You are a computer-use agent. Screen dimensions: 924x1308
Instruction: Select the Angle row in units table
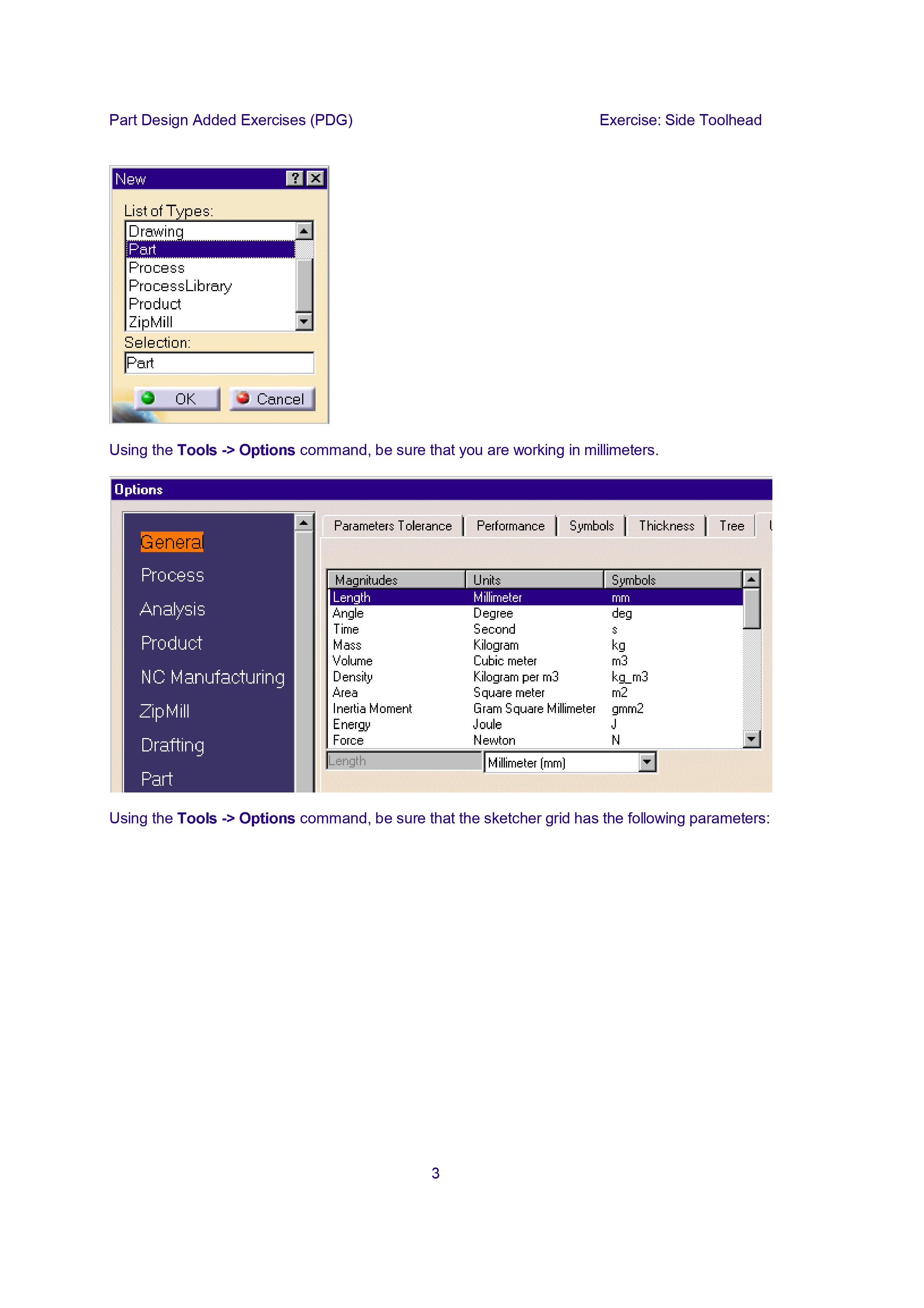tap(348, 614)
